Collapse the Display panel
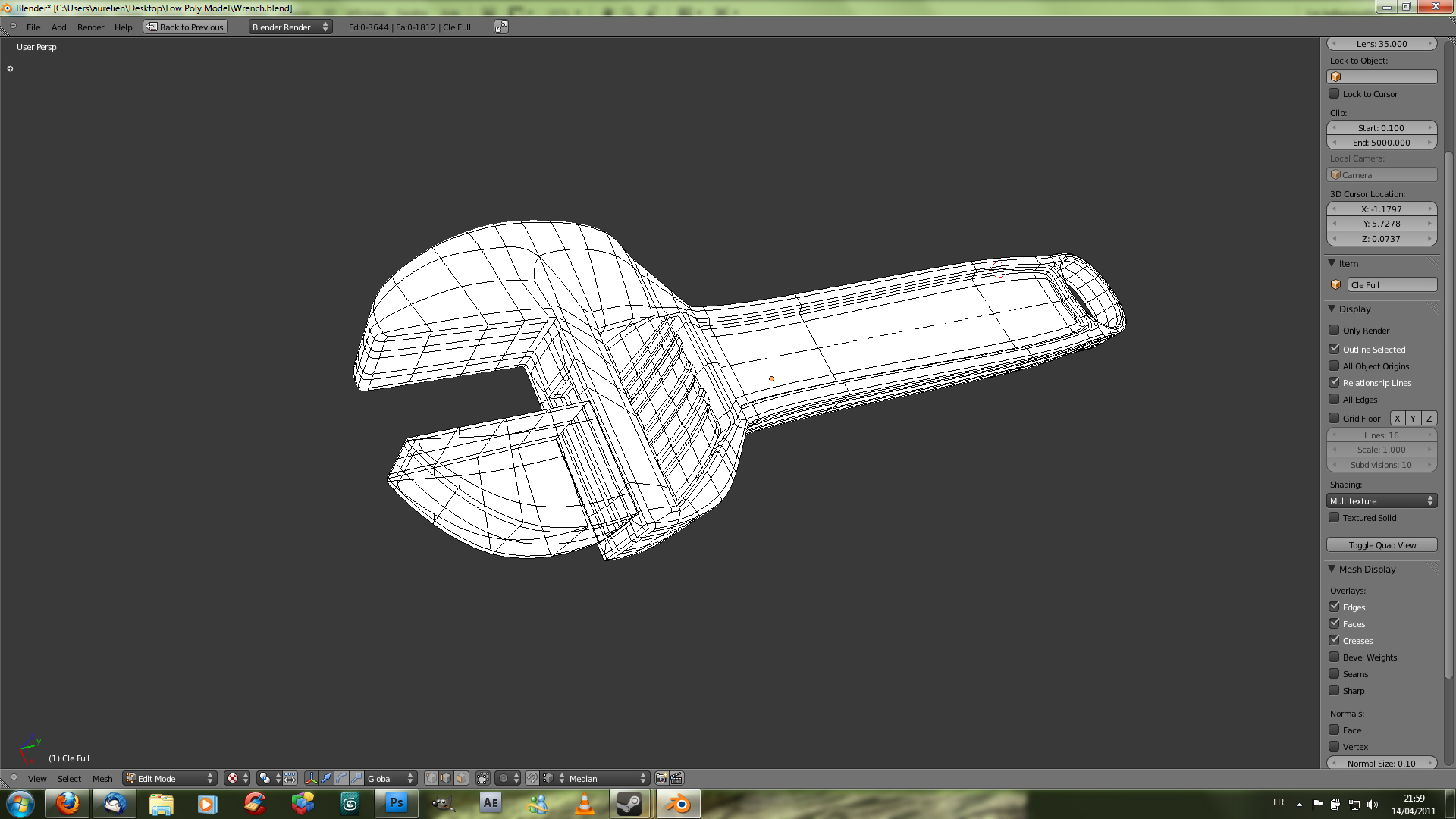This screenshot has width=1456, height=819. (1332, 309)
